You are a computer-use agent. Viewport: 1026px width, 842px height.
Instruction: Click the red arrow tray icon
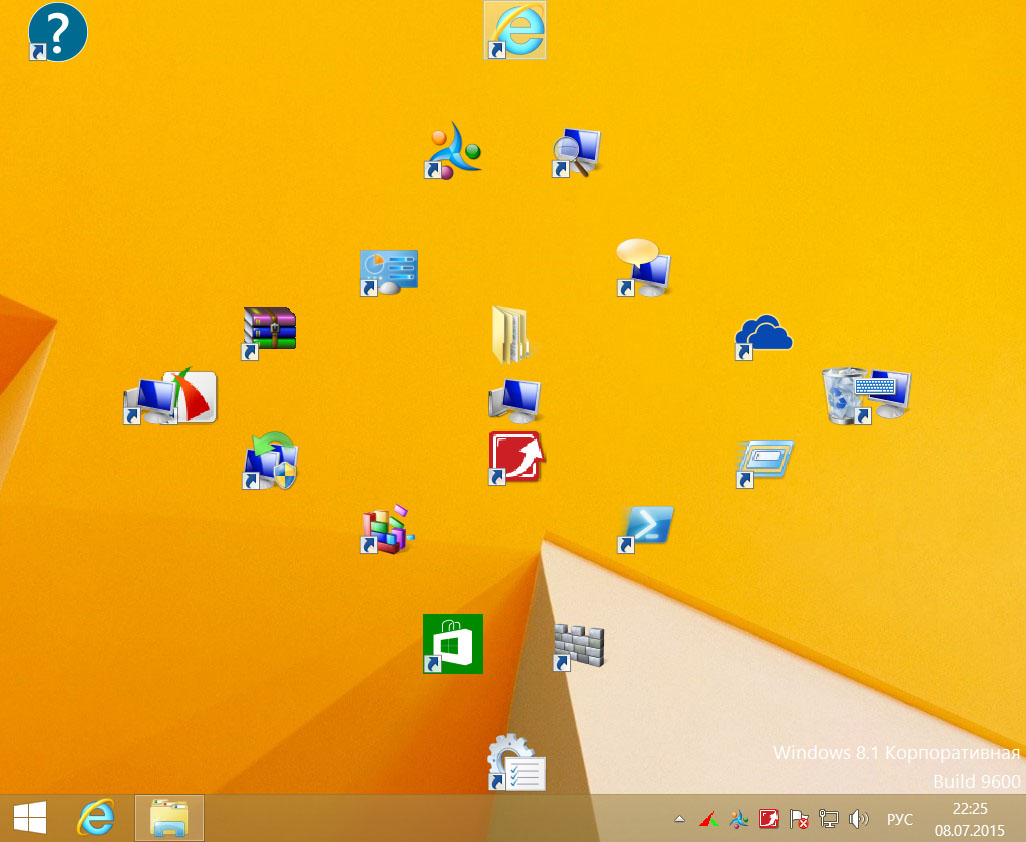769,818
